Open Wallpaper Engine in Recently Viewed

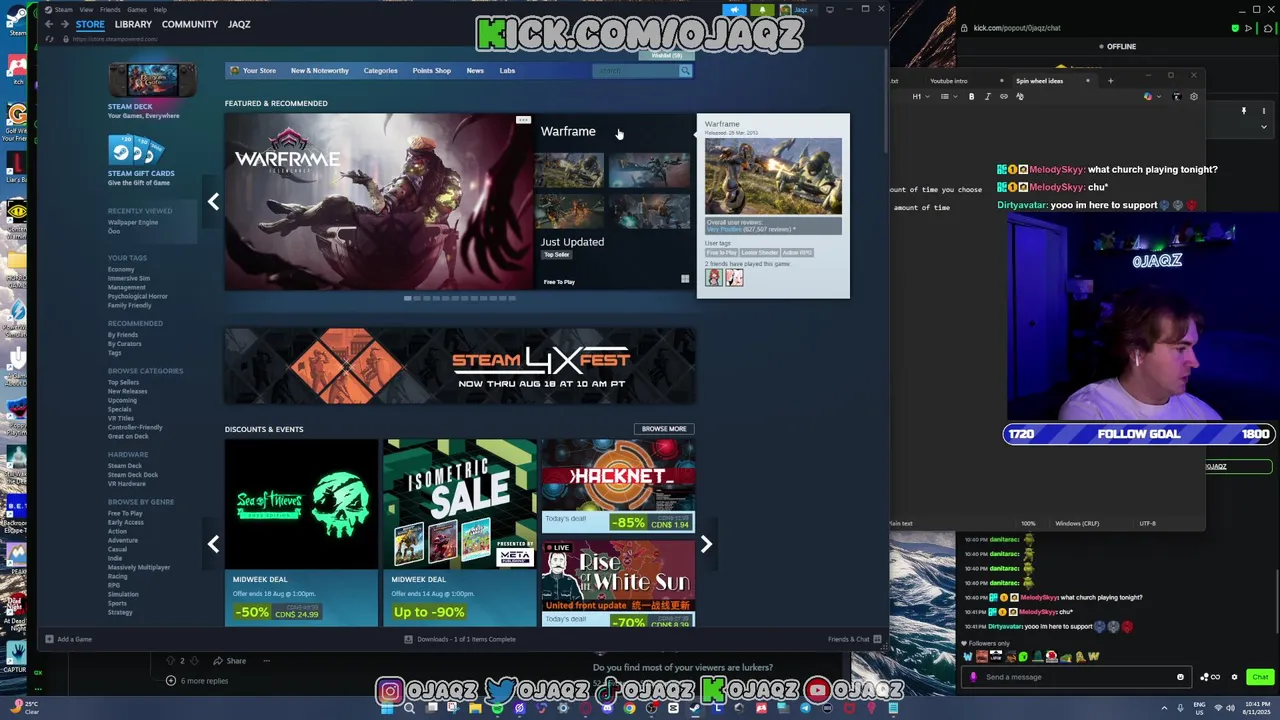[x=133, y=222]
